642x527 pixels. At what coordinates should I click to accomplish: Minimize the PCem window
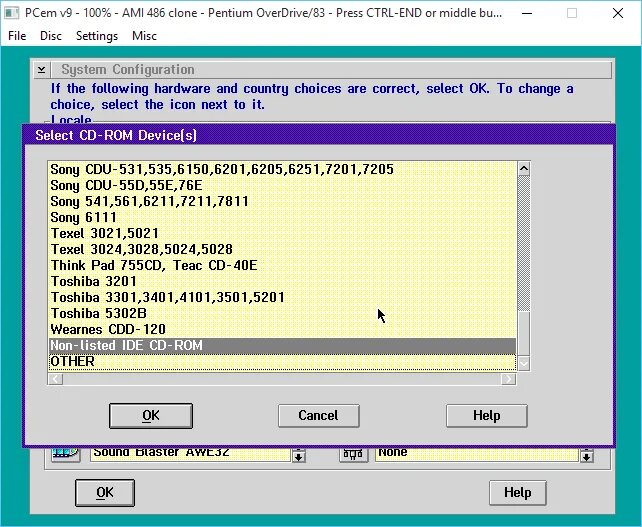pos(527,13)
